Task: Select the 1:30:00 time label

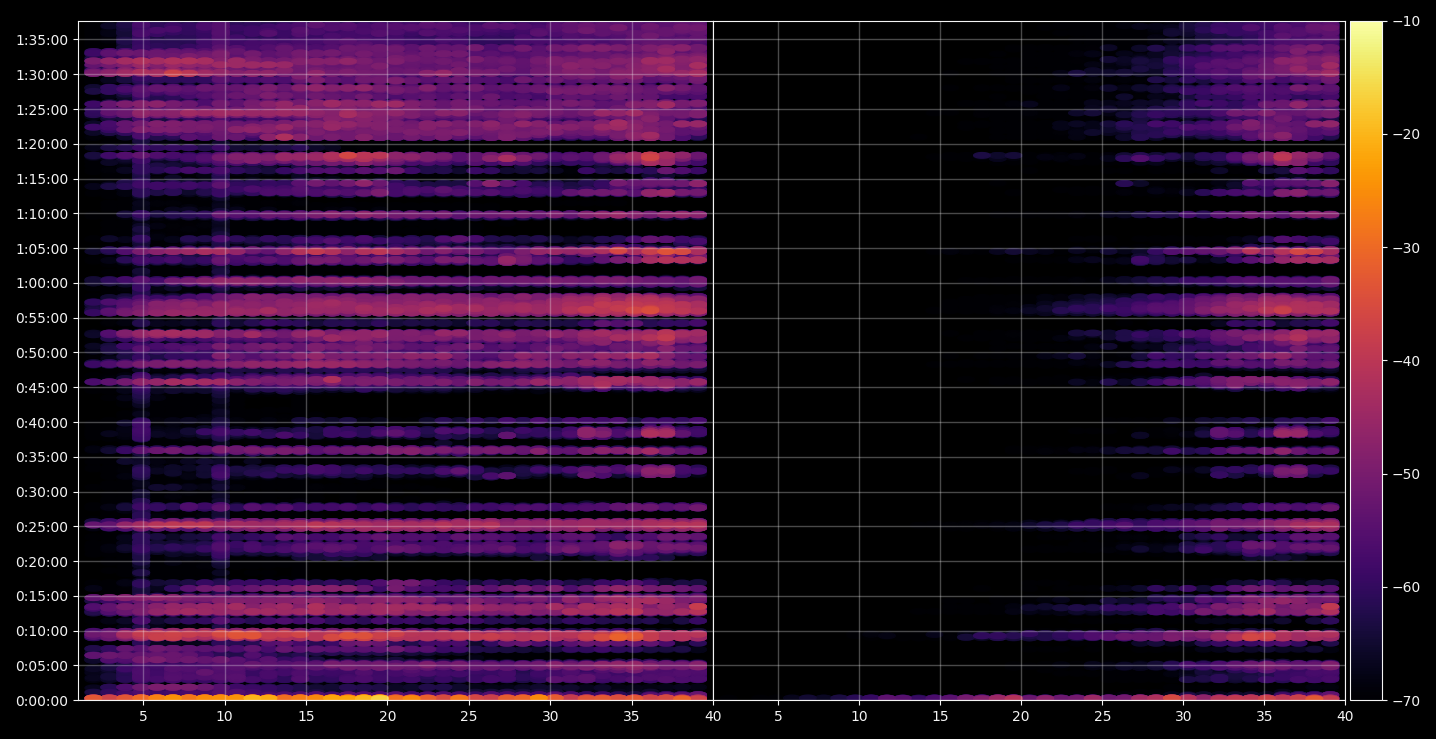Action: [x=42, y=75]
